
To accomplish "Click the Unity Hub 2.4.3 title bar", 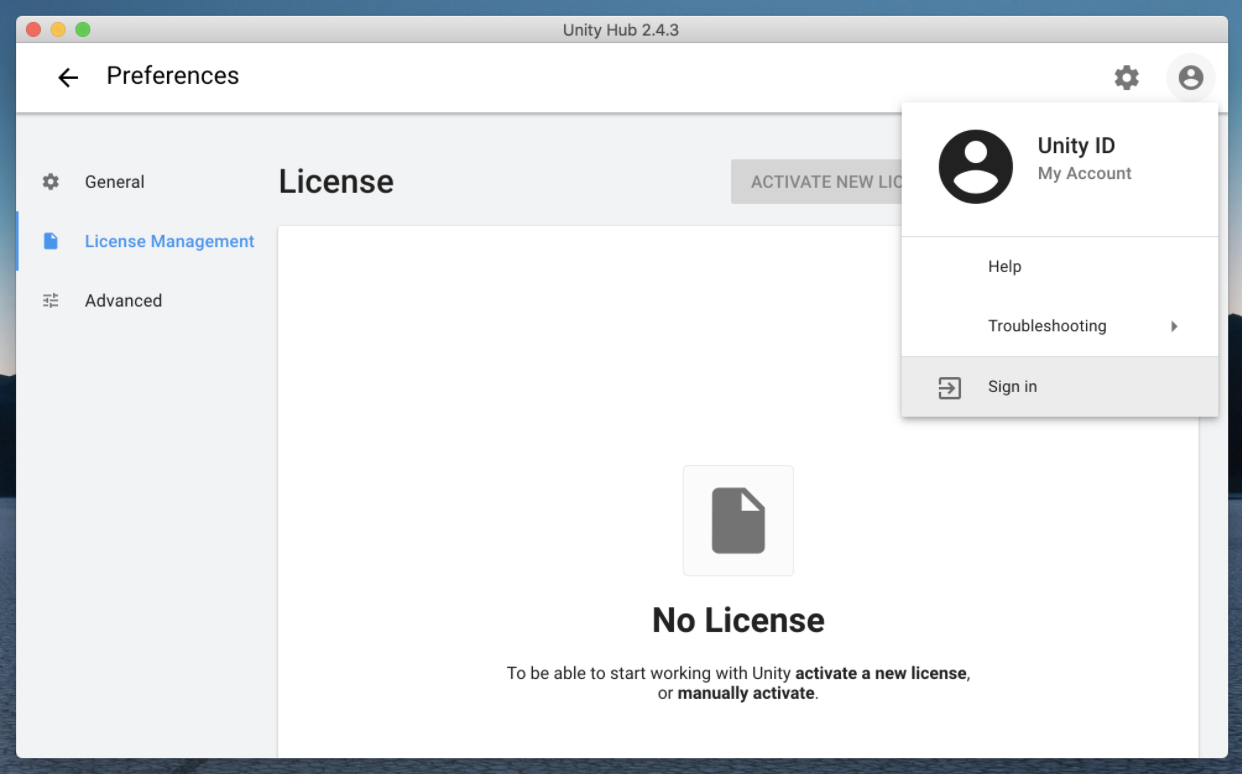I will click(621, 30).
